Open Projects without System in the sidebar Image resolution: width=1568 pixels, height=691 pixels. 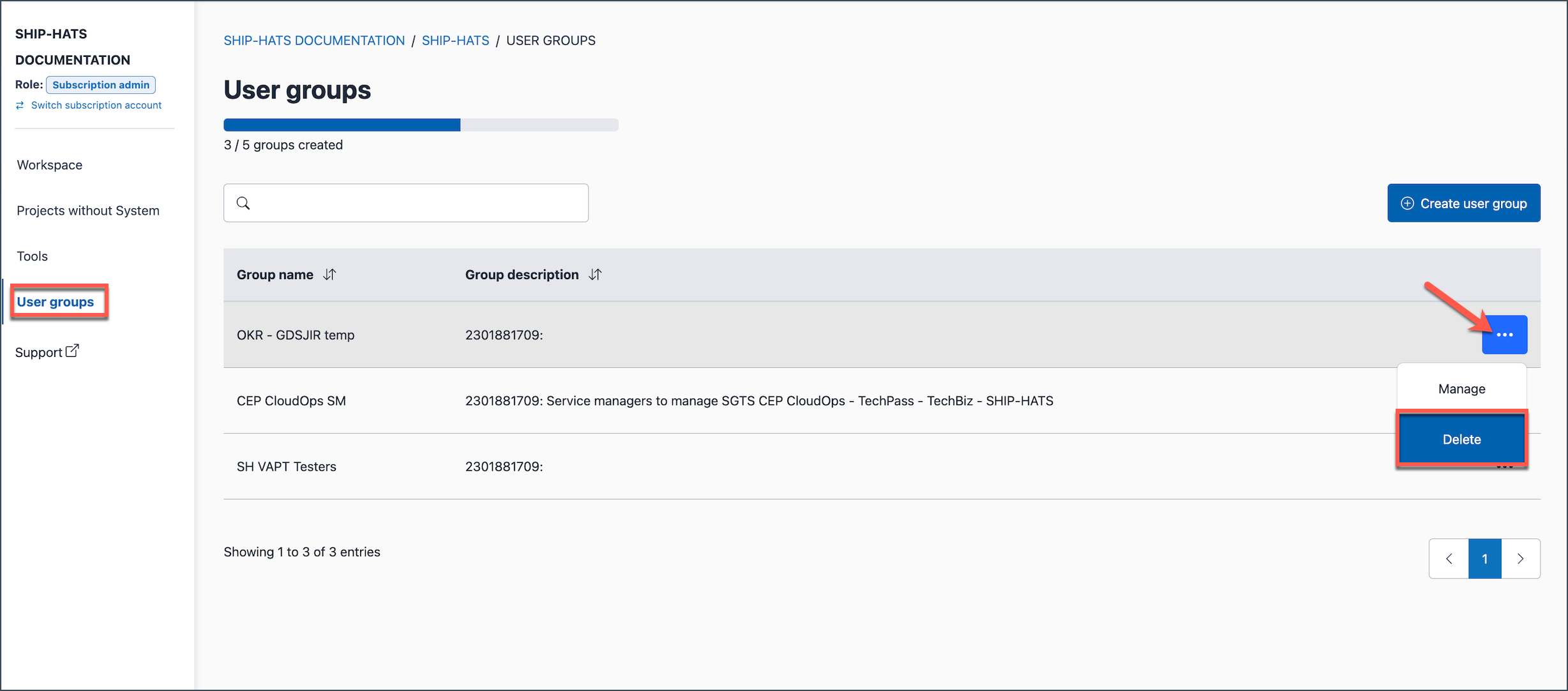pos(88,211)
